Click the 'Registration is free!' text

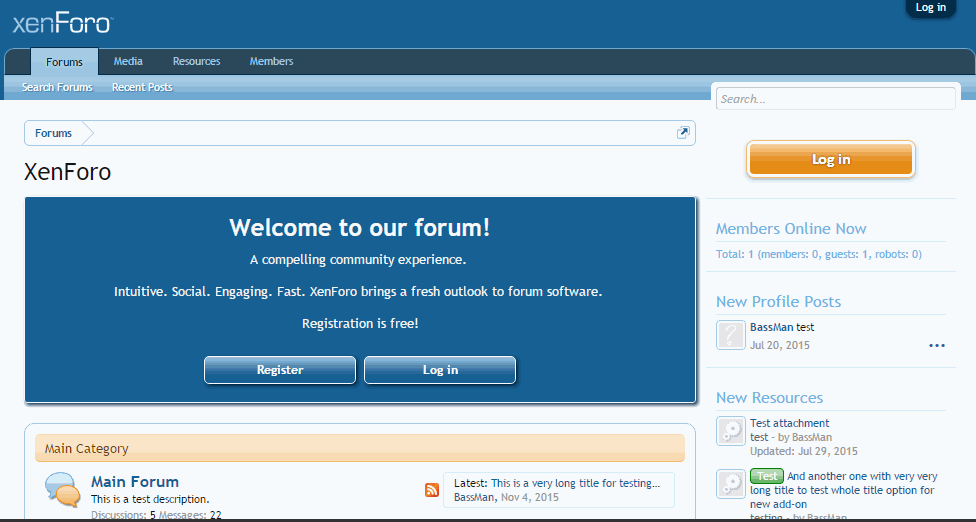pos(360,324)
